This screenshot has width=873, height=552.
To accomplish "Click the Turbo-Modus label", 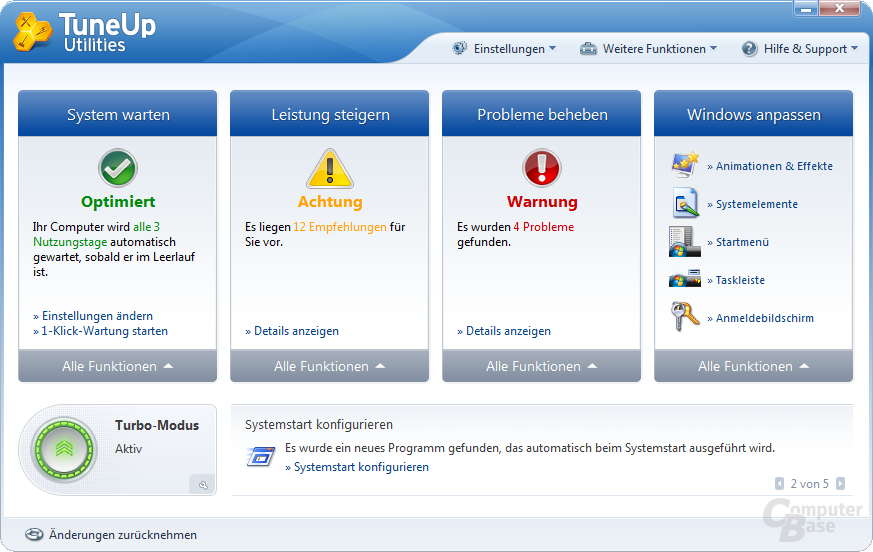I will 157,426.
